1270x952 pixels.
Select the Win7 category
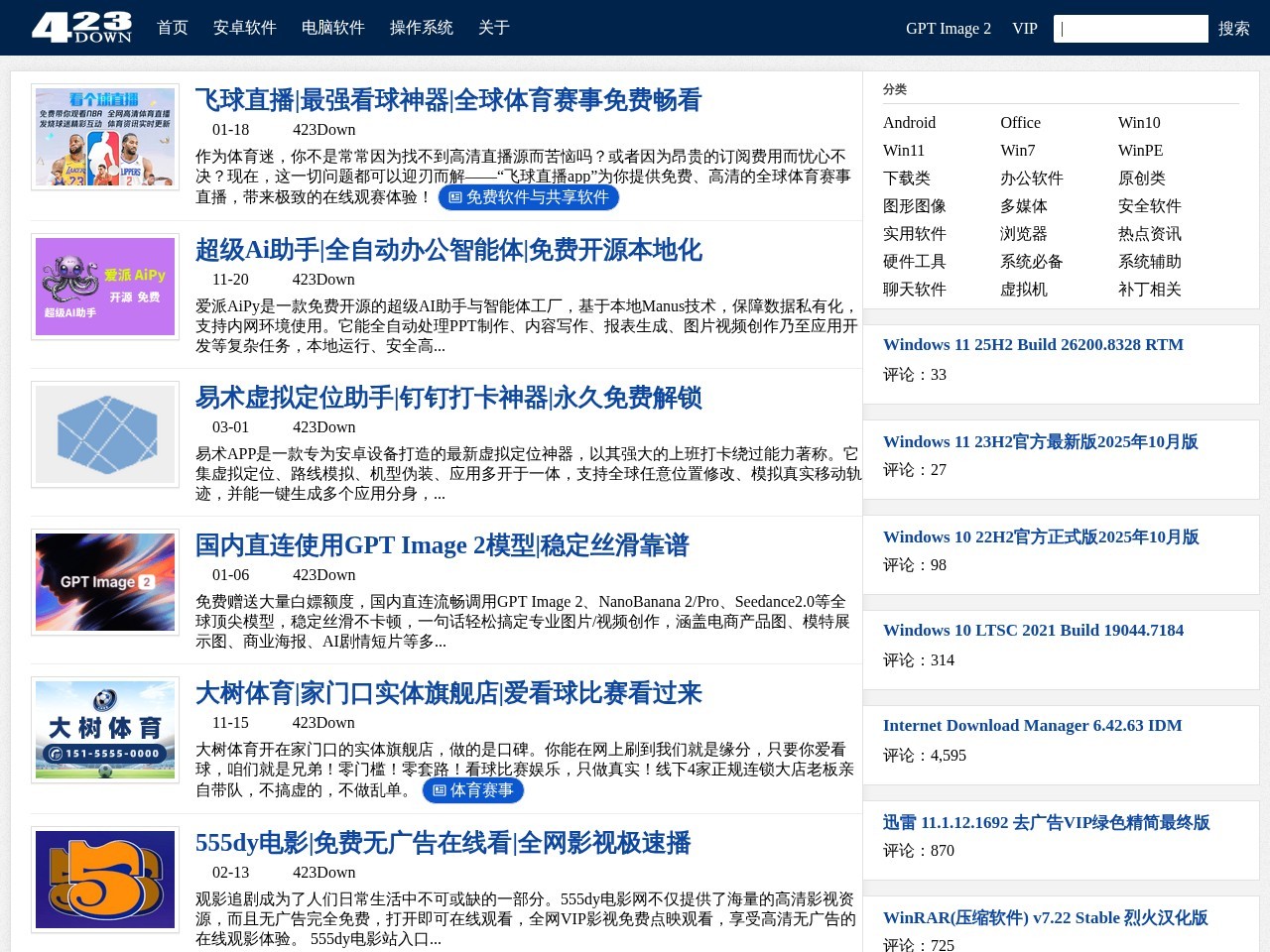[1018, 151]
